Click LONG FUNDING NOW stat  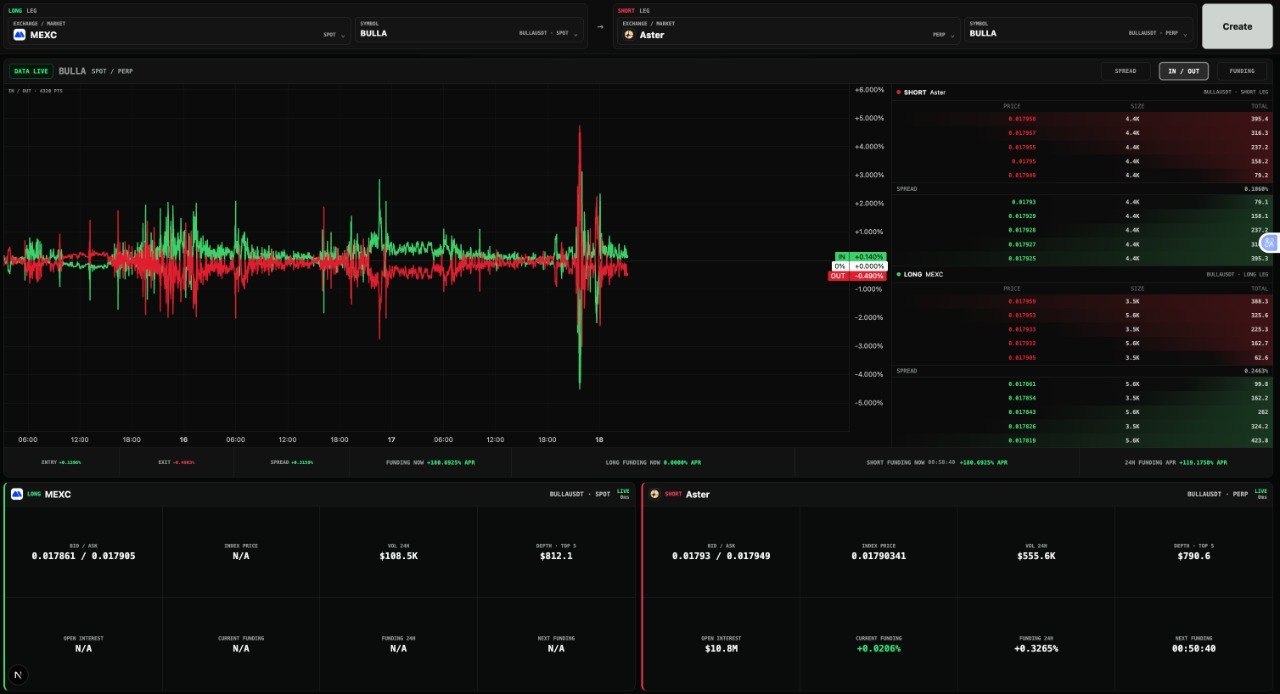[653, 462]
